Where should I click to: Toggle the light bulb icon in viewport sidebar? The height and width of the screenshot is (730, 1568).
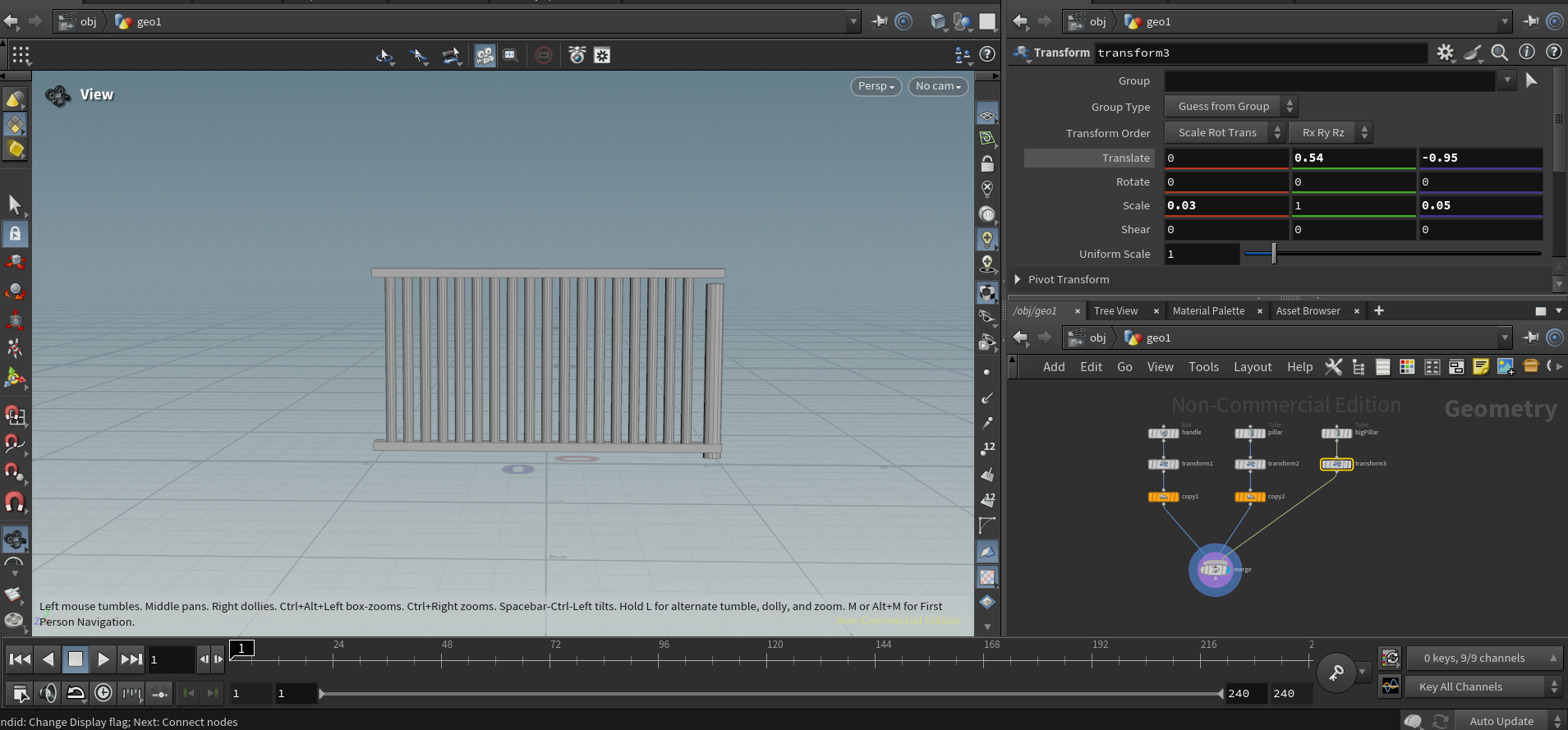pyautogui.click(x=987, y=239)
